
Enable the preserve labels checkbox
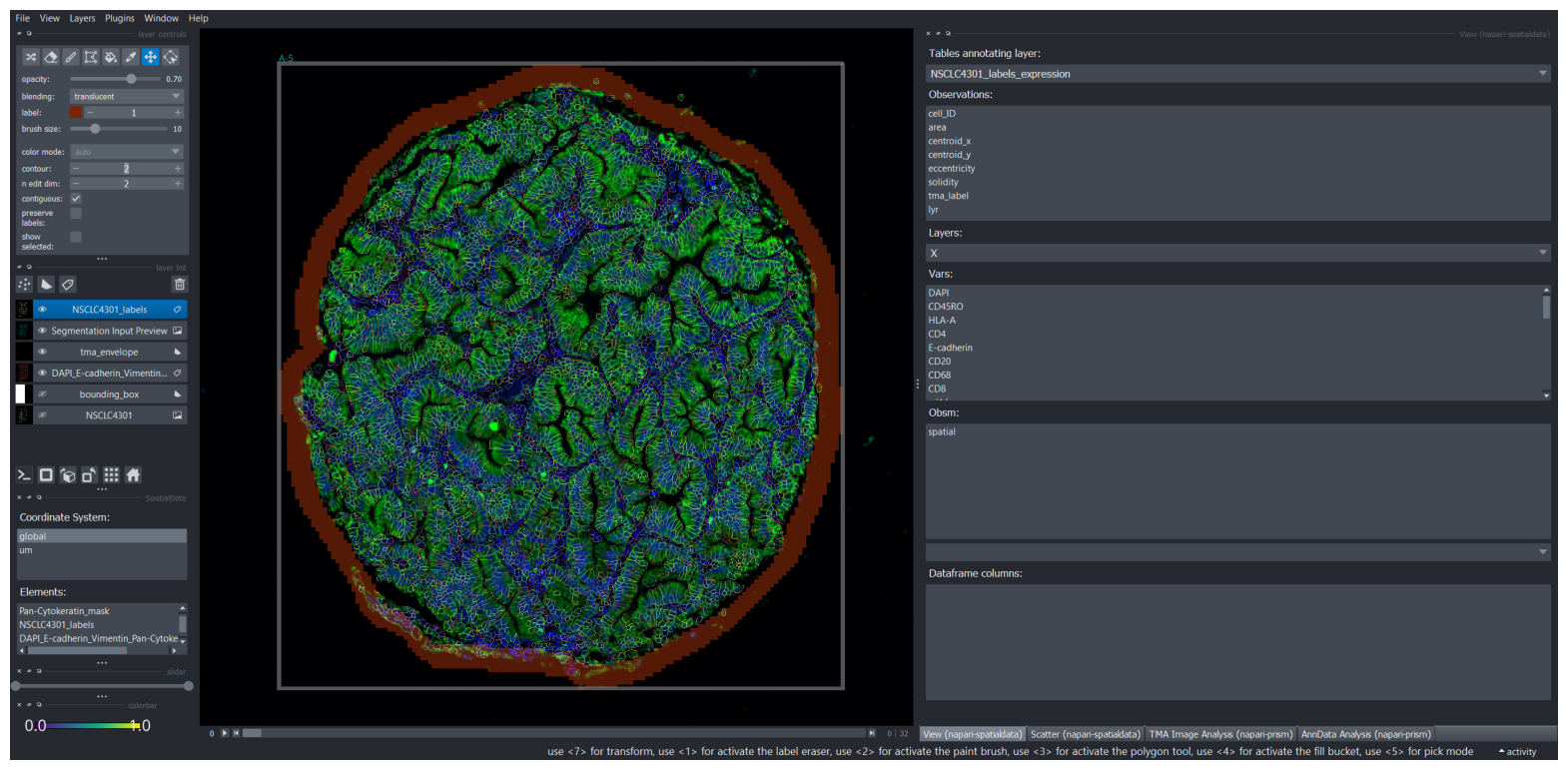pos(76,214)
